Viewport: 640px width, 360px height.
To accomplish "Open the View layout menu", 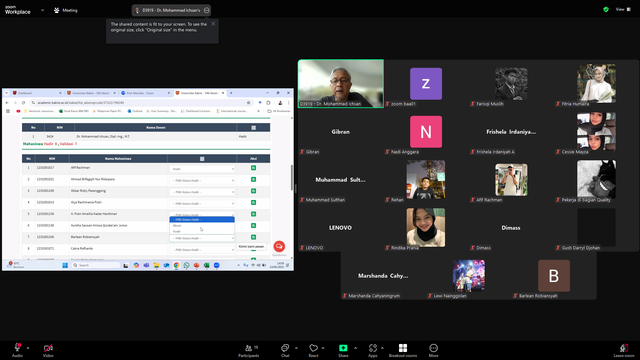I will coord(623,9).
